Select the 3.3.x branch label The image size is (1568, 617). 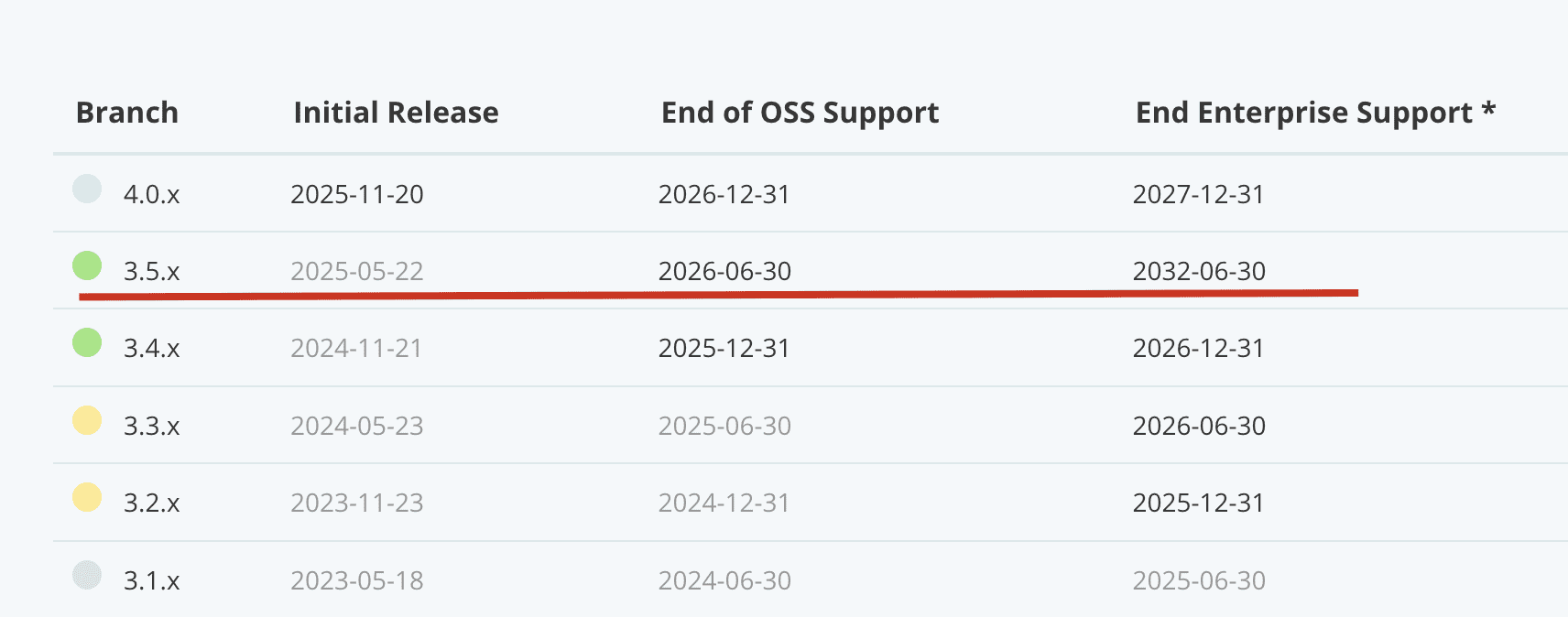(152, 426)
